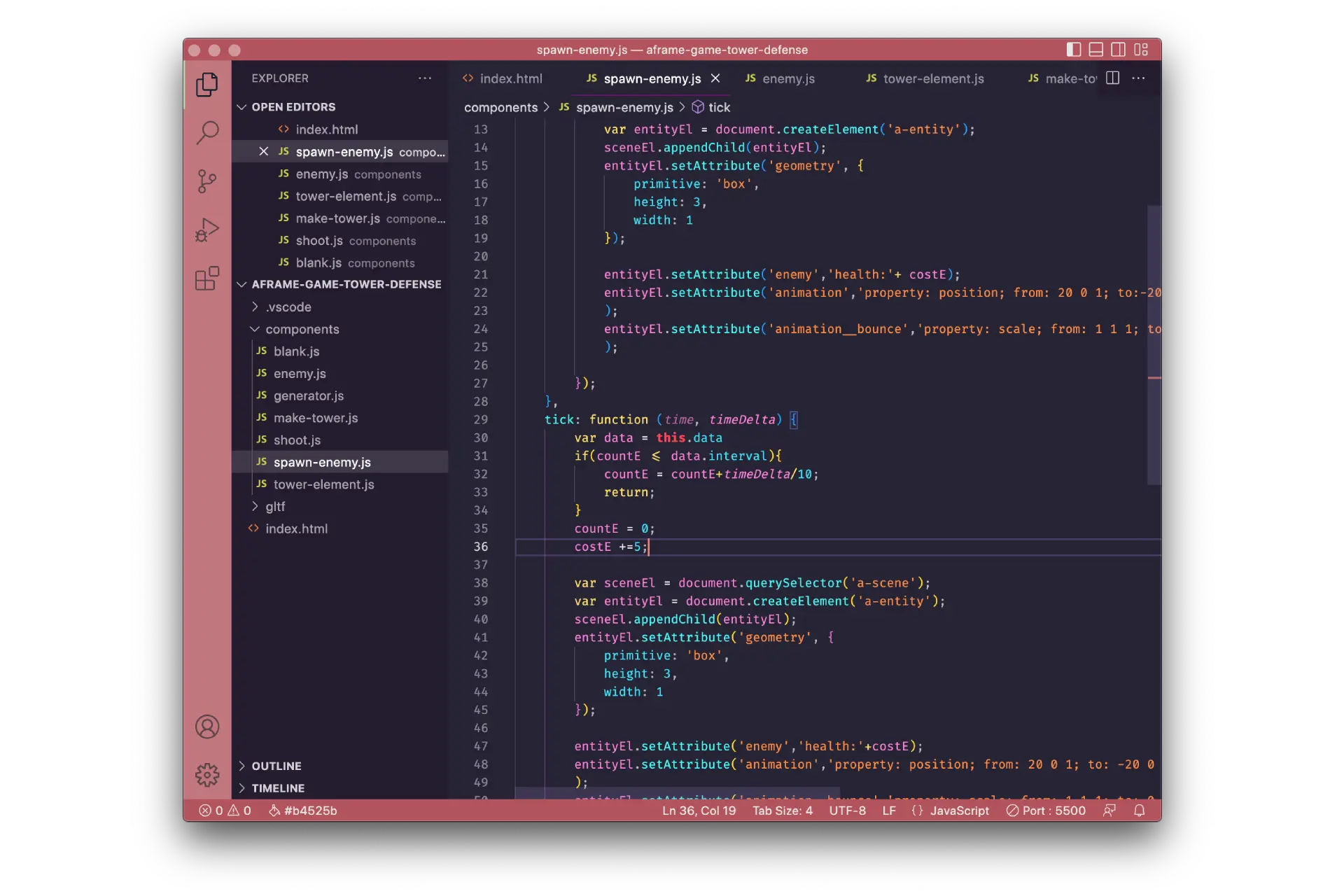Collapse the OPEN EDITORS section
Viewport: 1344px width, 896px height.
tap(241, 106)
